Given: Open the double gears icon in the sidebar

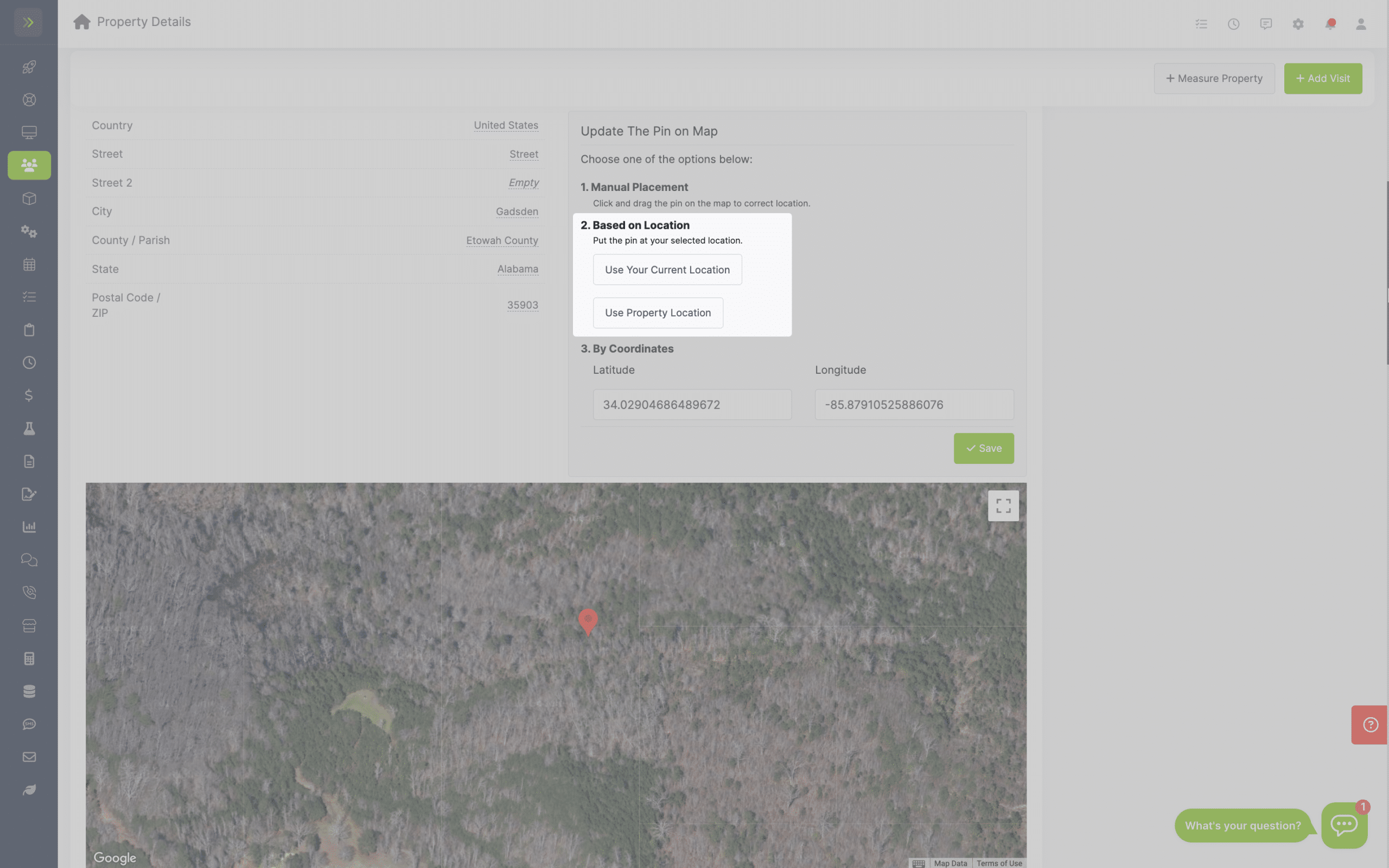Looking at the screenshot, I should (29, 231).
